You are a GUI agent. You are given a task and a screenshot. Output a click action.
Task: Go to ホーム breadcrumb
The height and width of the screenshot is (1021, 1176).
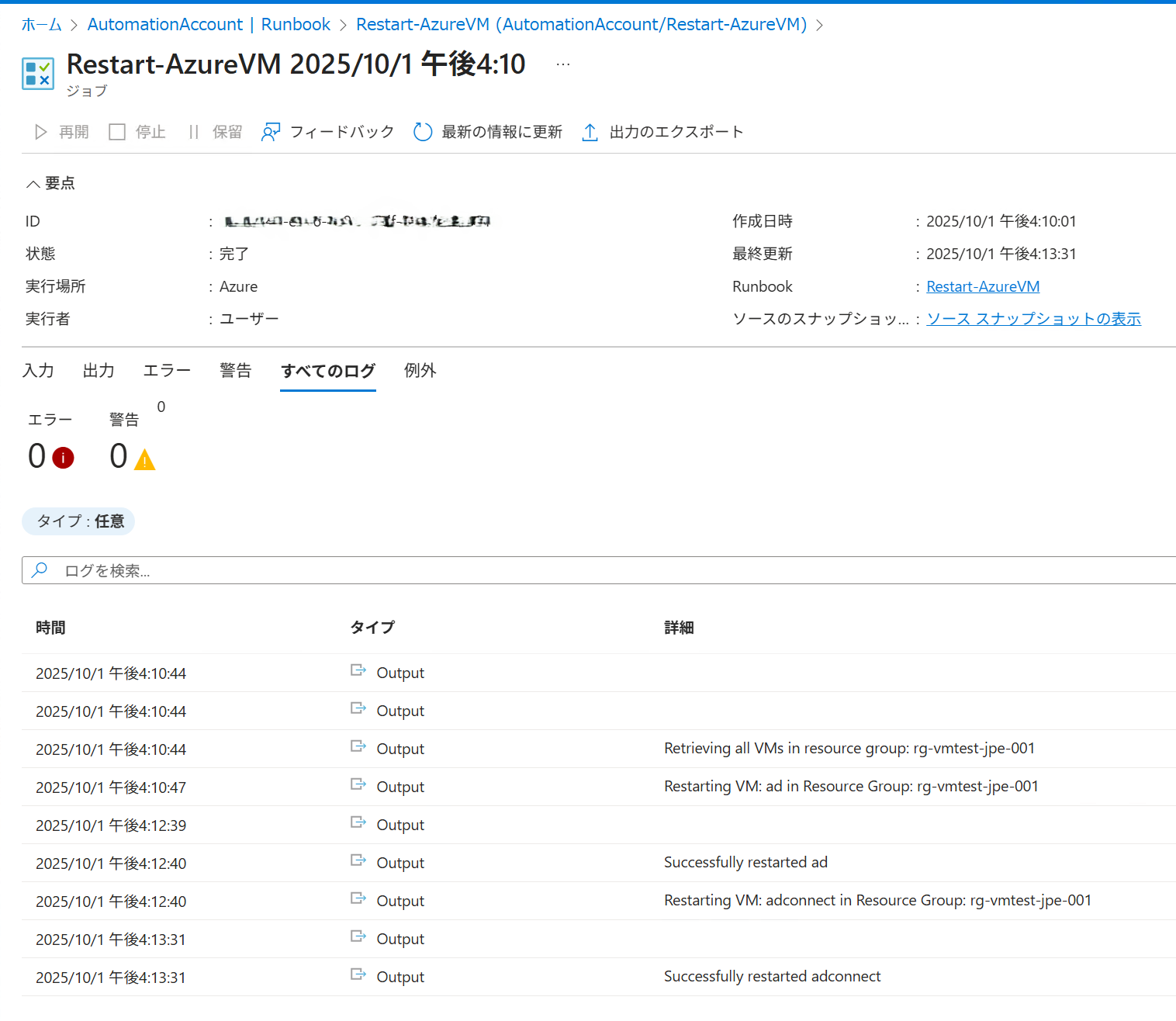click(x=41, y=25)
